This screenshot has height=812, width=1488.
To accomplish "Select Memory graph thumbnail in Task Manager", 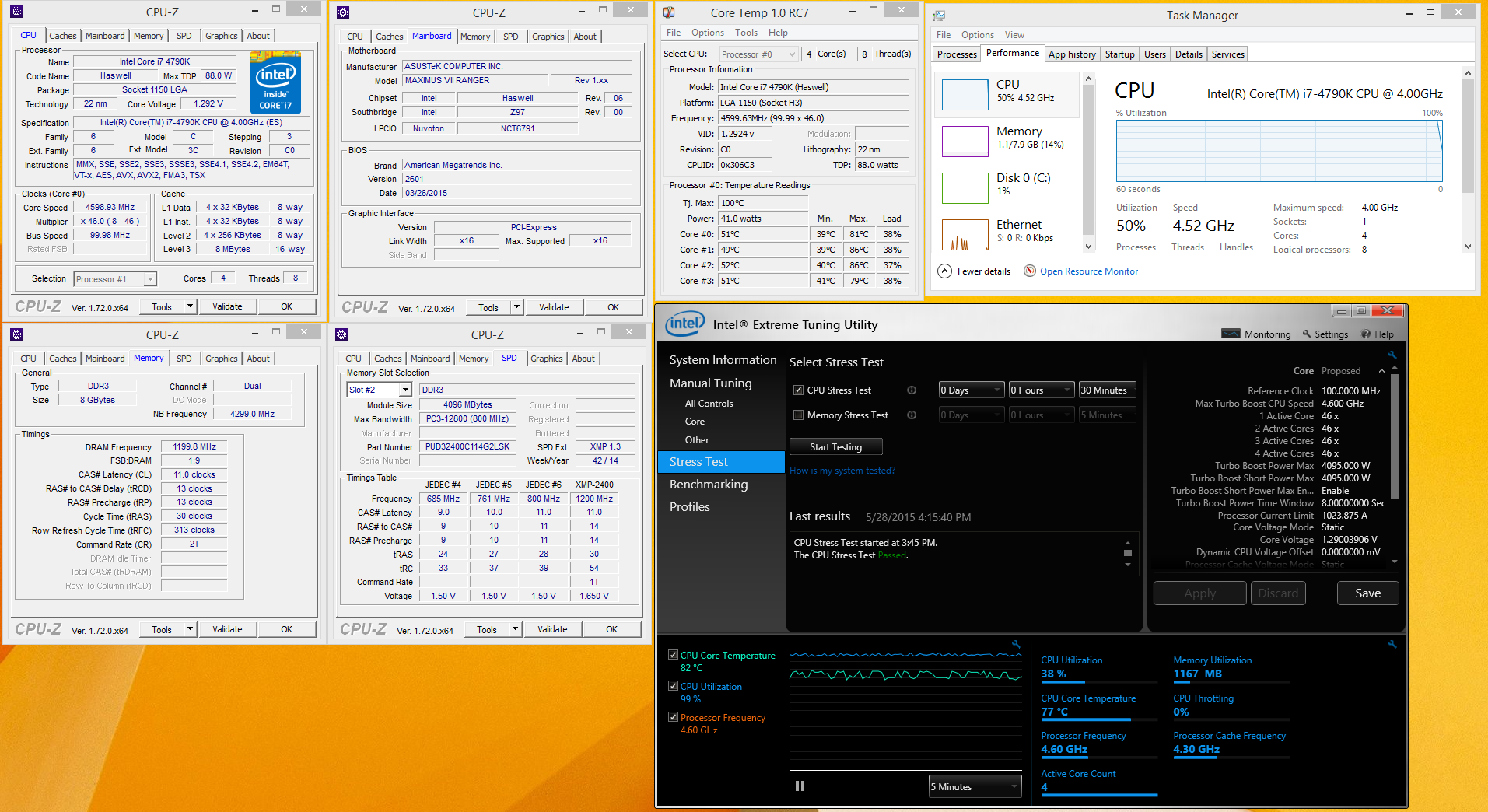I will point(965,142).
